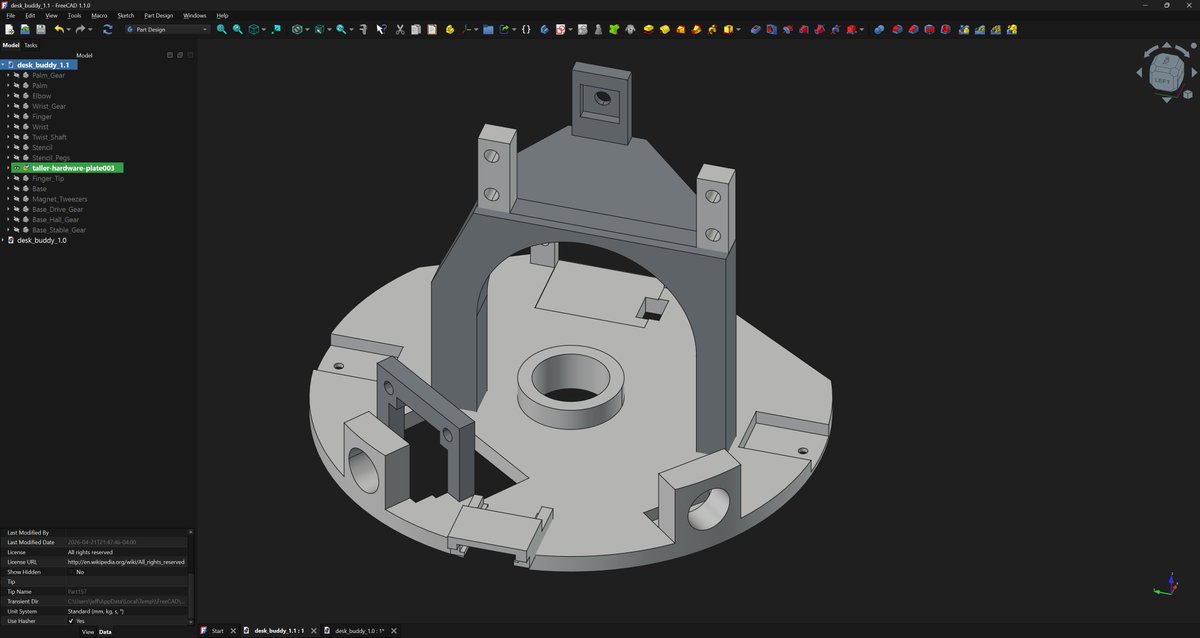Image resolution: width=1200 pixels, height=638 pixels.
Task: Open the Sketch menu
Action: click(126, 15)
